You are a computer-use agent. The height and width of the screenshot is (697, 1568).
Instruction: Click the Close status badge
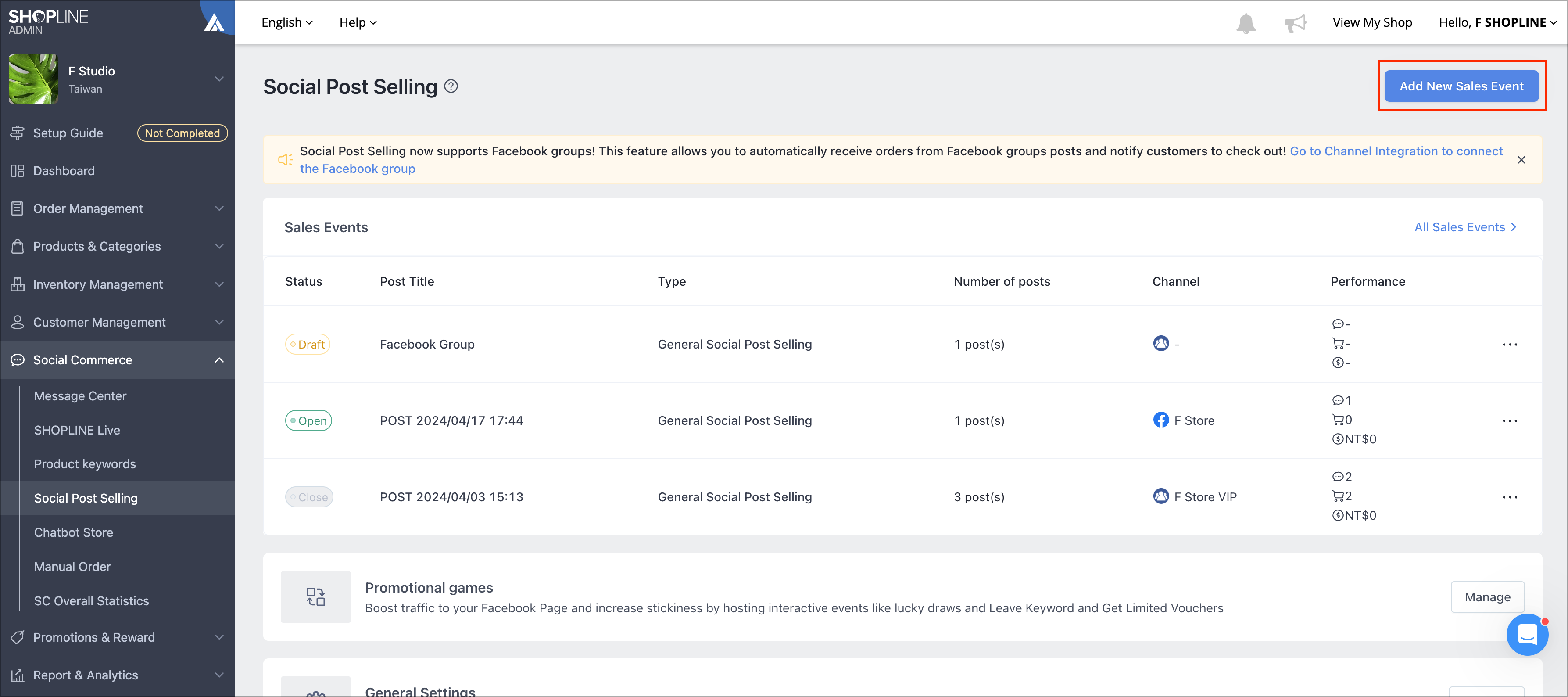point(308,497)
